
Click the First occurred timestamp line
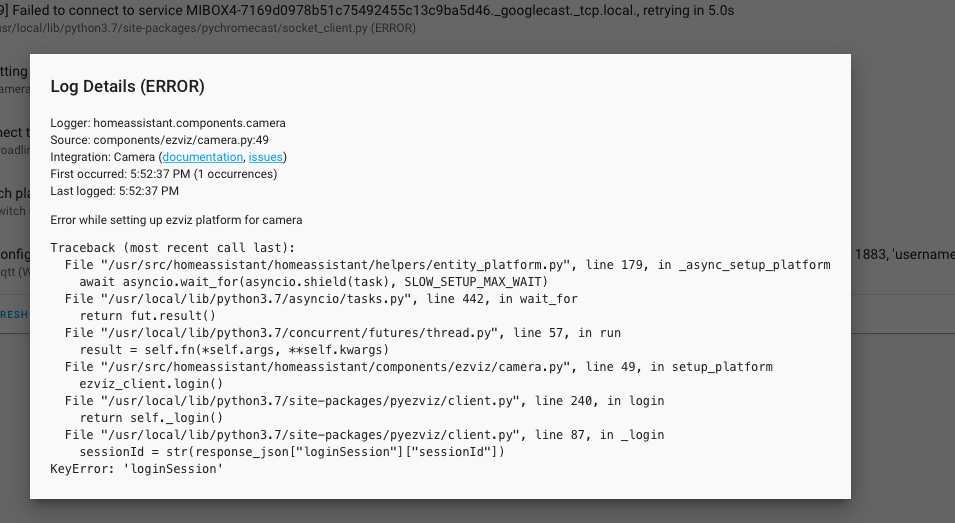click(x=157, y=174)
